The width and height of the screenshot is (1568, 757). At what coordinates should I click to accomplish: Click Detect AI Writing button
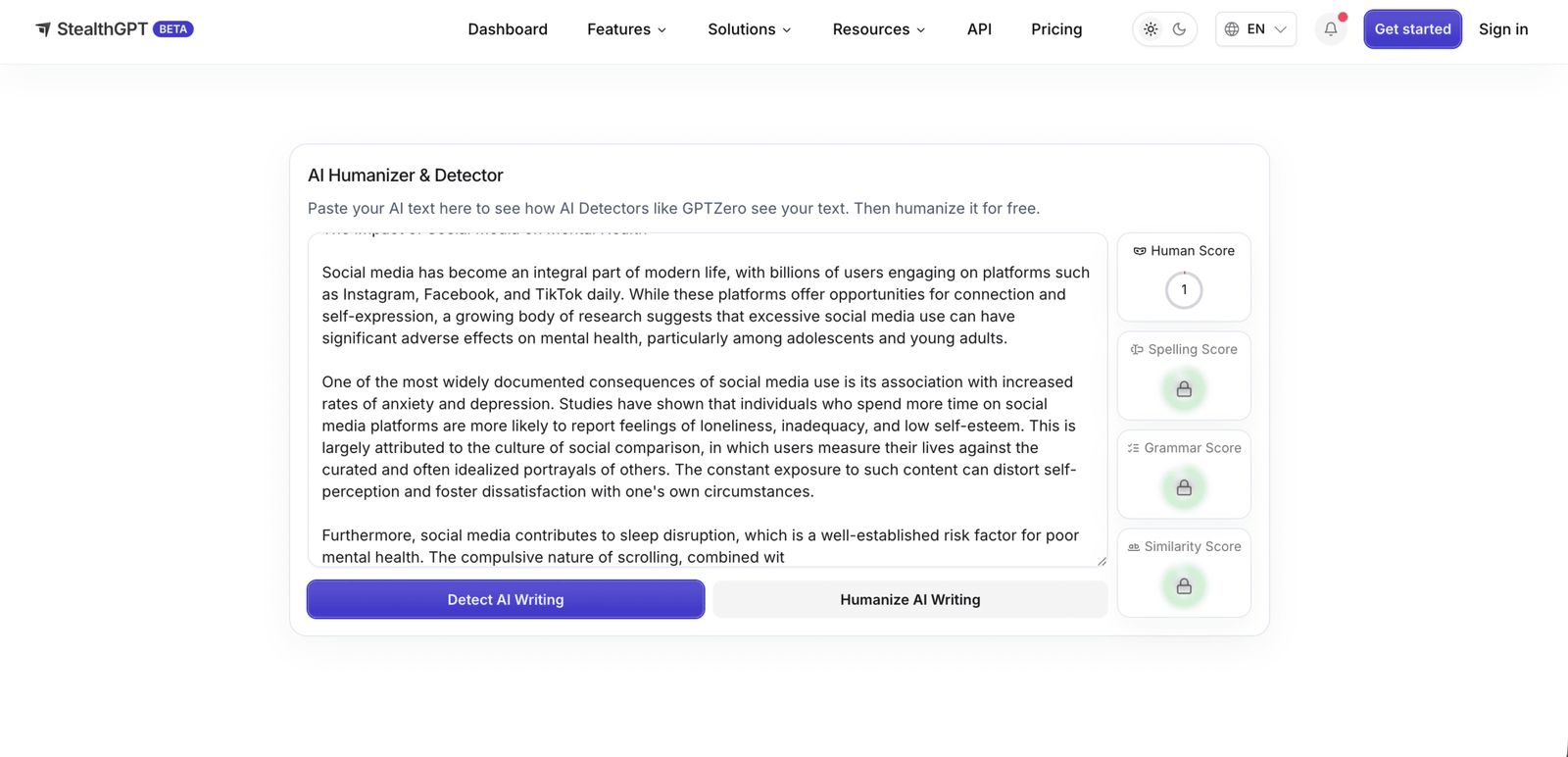[x=506, y=599]
